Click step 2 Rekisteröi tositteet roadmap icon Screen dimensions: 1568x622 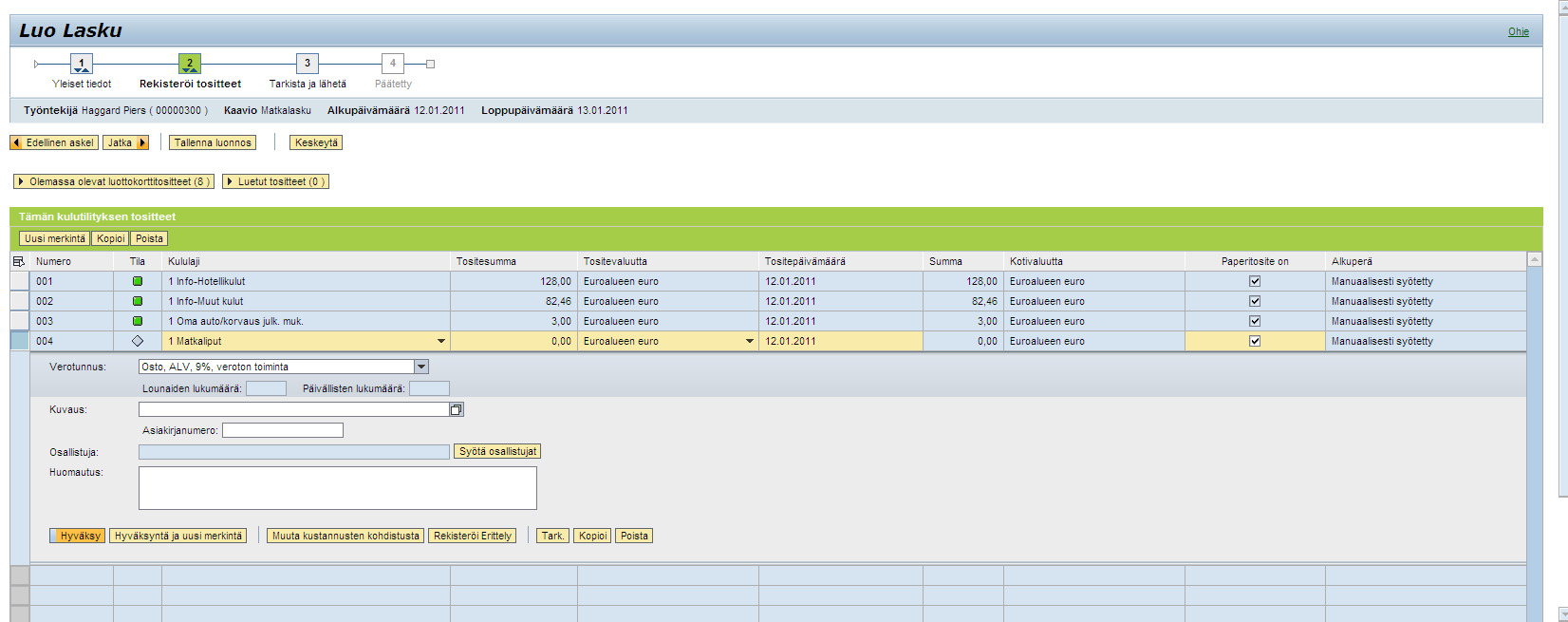(x=190, y=64)
